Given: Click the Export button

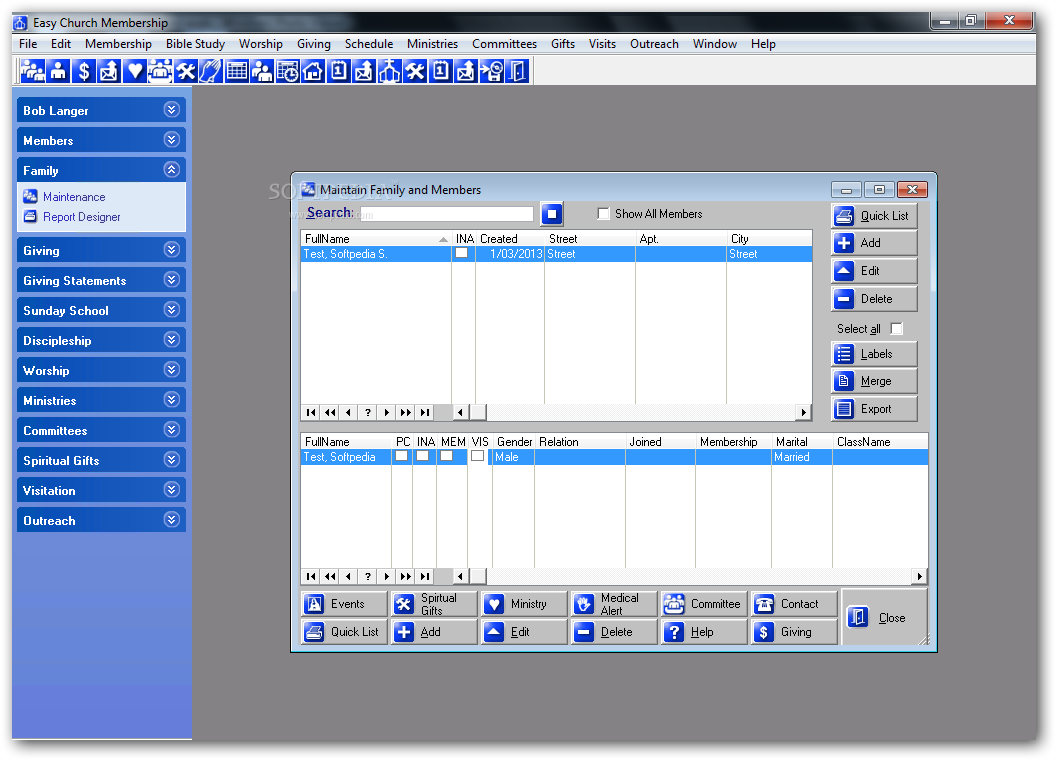Looking at the screenshot, I should [x=874, y=409].
